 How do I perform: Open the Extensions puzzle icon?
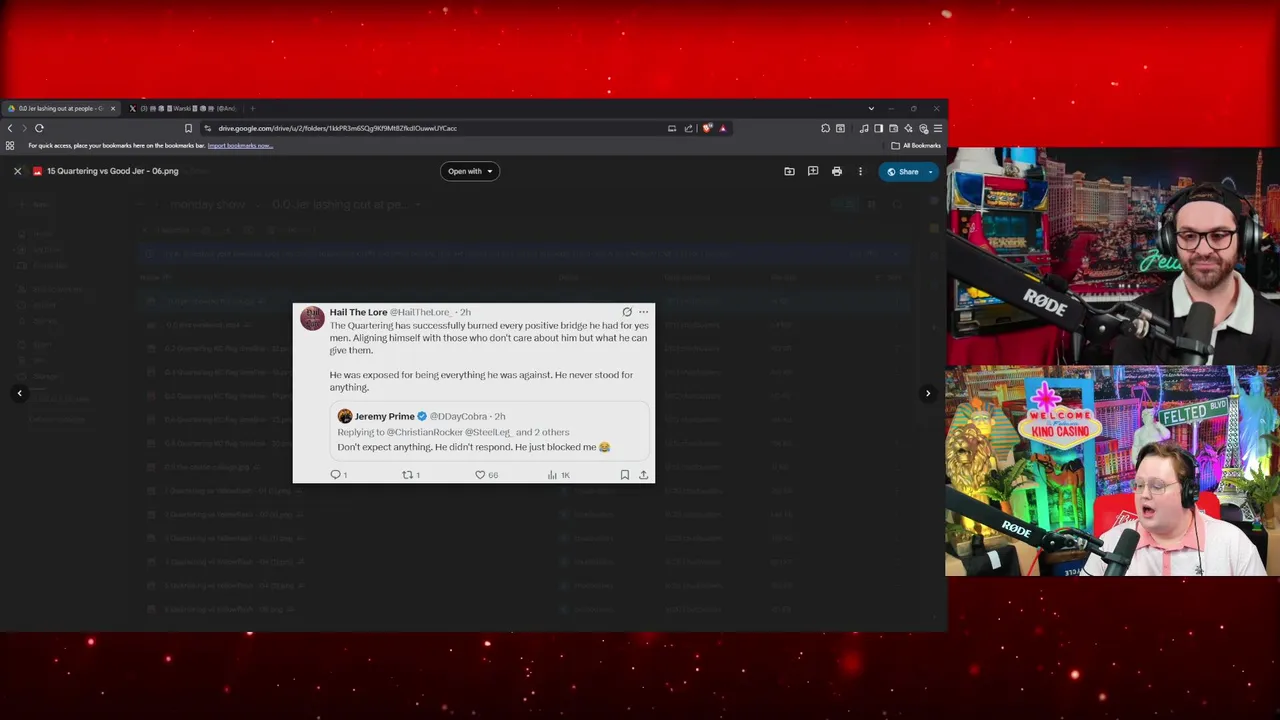(x=825, y=128)
